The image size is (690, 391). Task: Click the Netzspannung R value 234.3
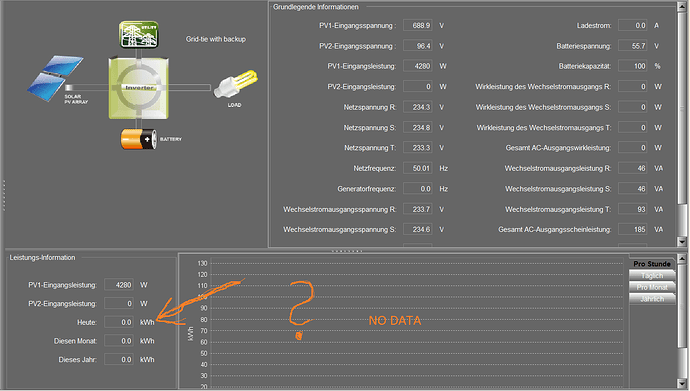[418, 107]
